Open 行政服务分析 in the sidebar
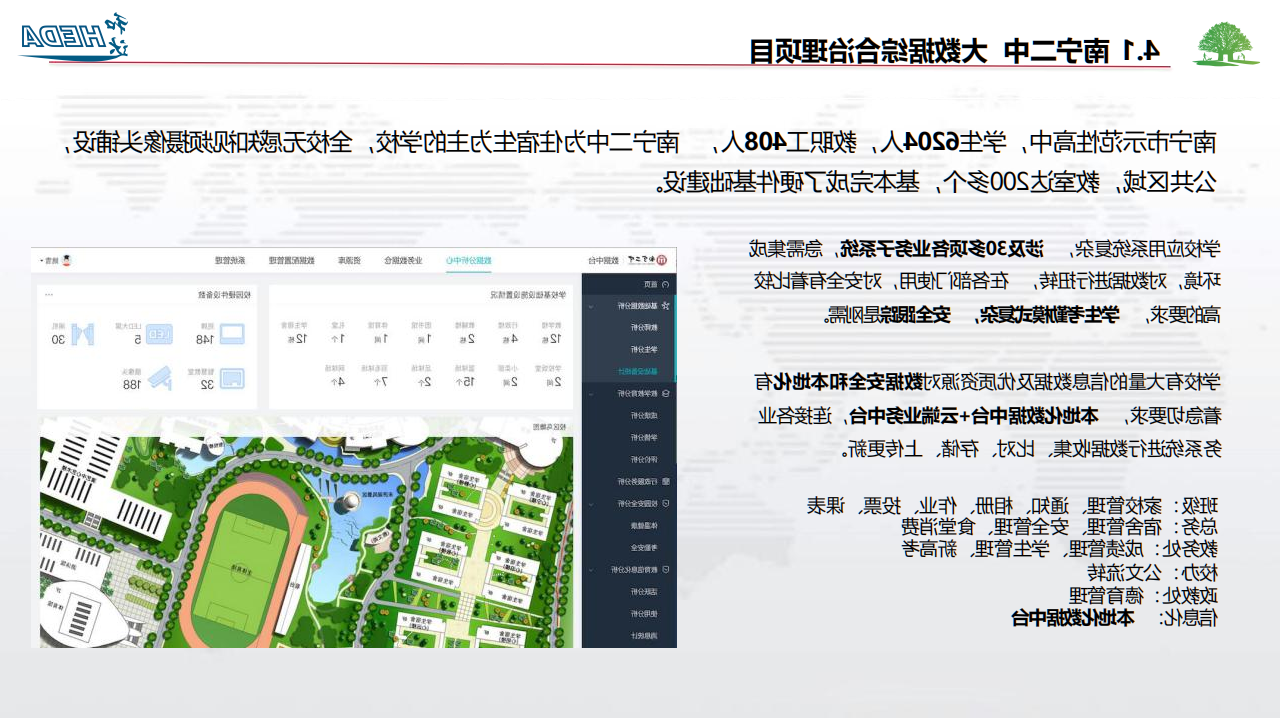Screen dimensions: 1280x720 [638, 482]
